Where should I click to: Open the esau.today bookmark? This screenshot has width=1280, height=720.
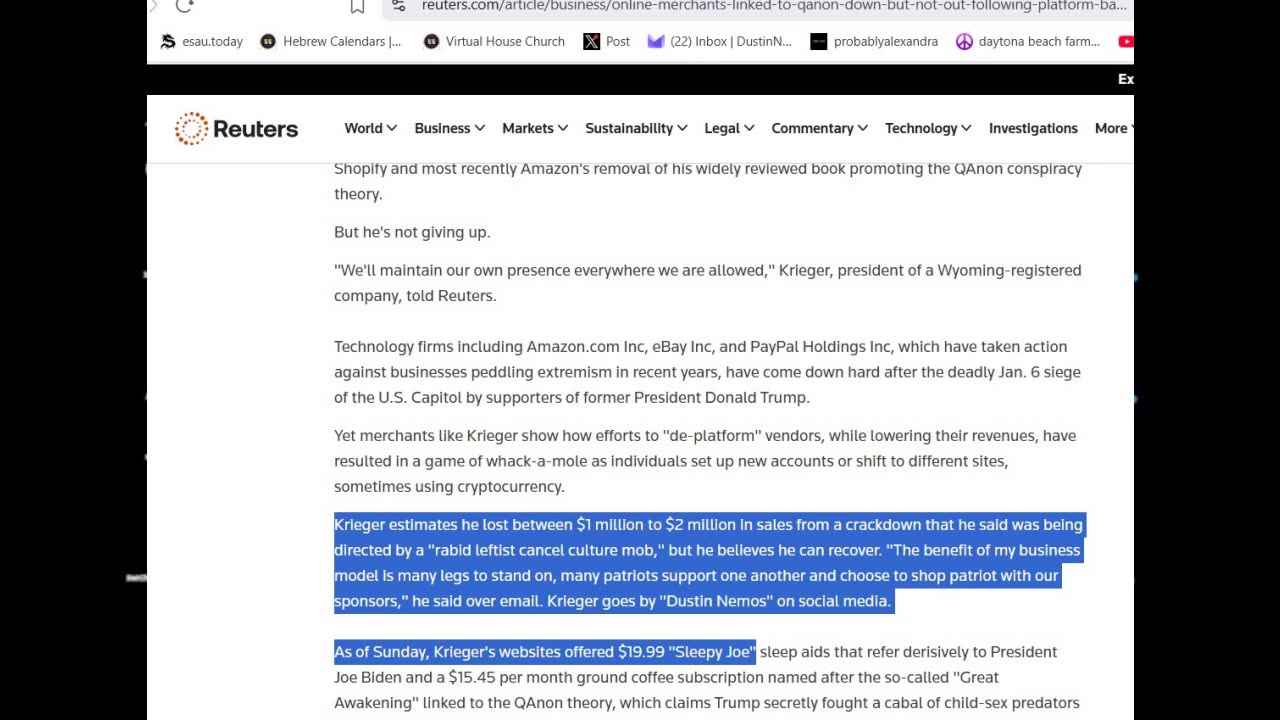(202, 41)
